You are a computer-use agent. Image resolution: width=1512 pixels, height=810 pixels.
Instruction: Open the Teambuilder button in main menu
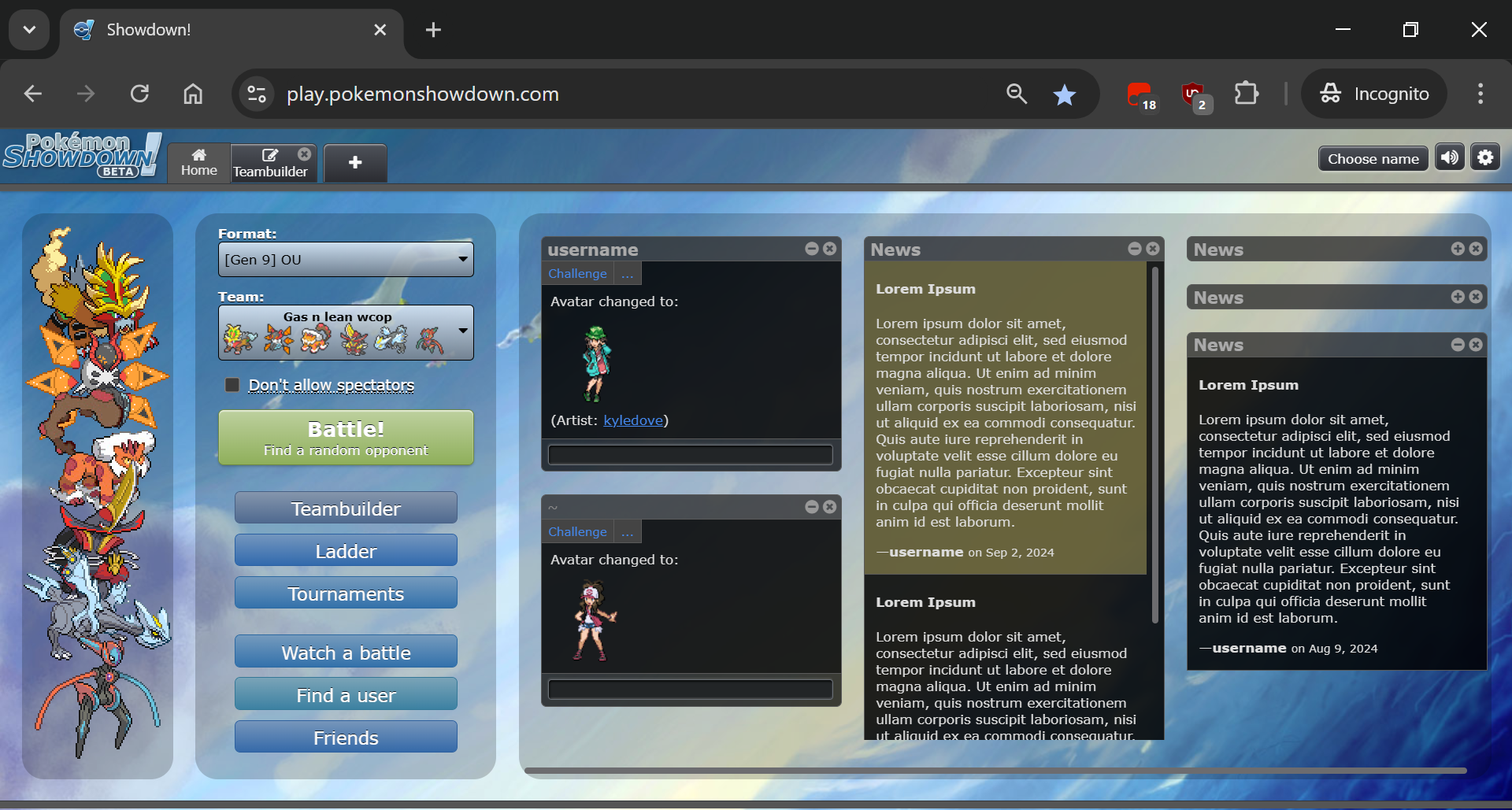tap(346, 509)
